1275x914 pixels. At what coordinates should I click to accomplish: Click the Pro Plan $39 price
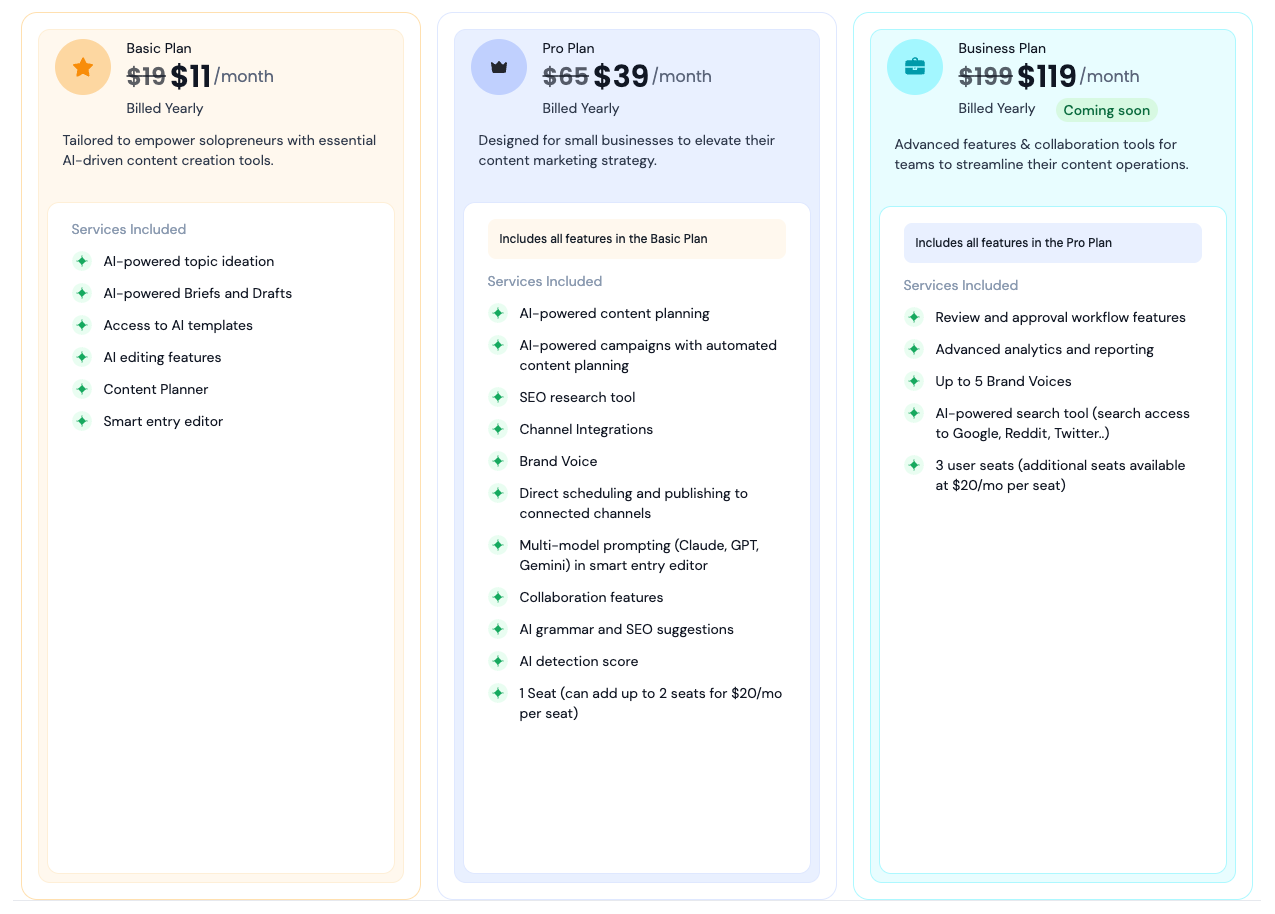[x=621, y=76]
